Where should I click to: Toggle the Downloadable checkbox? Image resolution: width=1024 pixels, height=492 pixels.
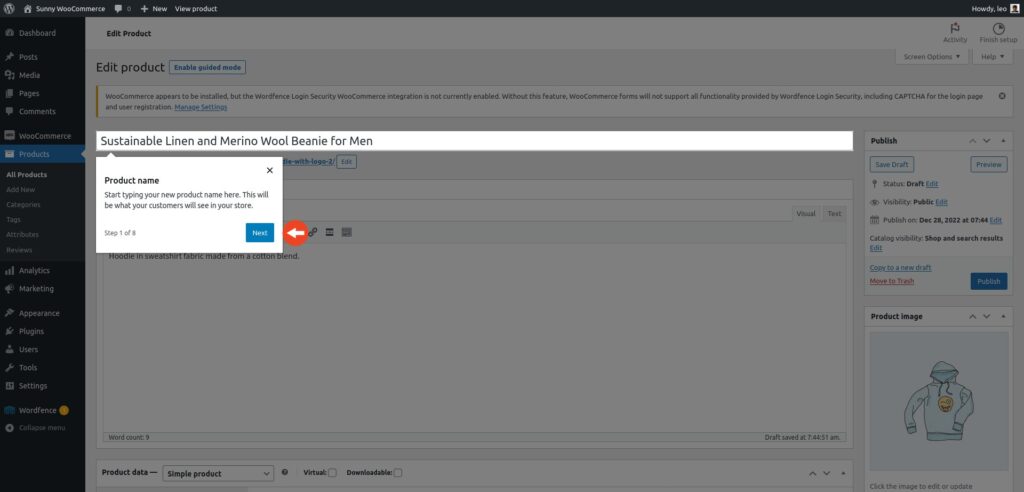tap(398, 473)
